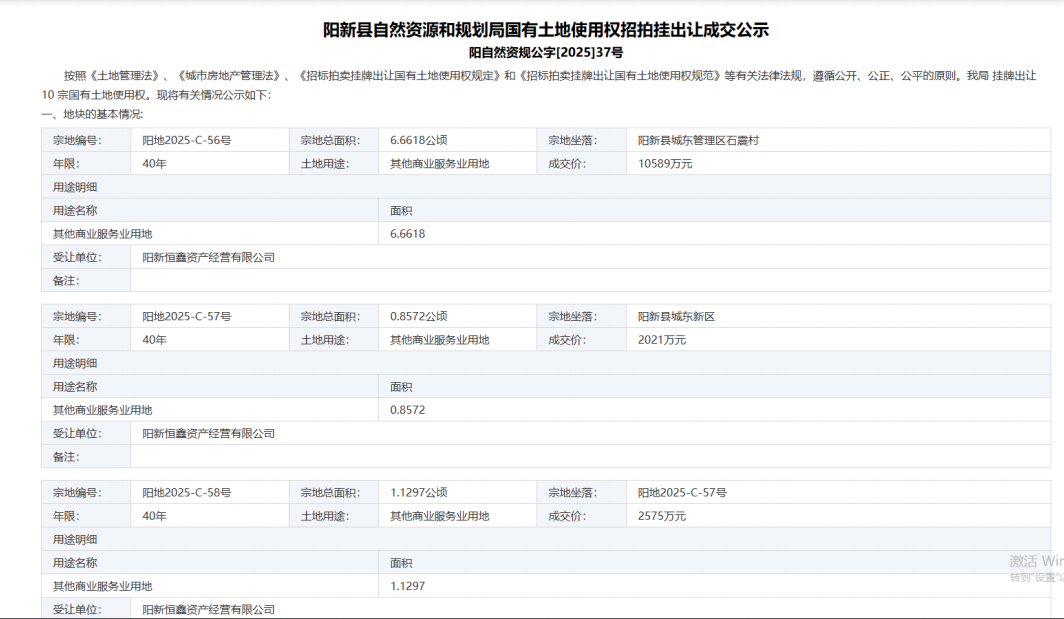Click 用途明细 header of the first parcel table
The image size is (1064, 619).
click(x=75, y=187)
